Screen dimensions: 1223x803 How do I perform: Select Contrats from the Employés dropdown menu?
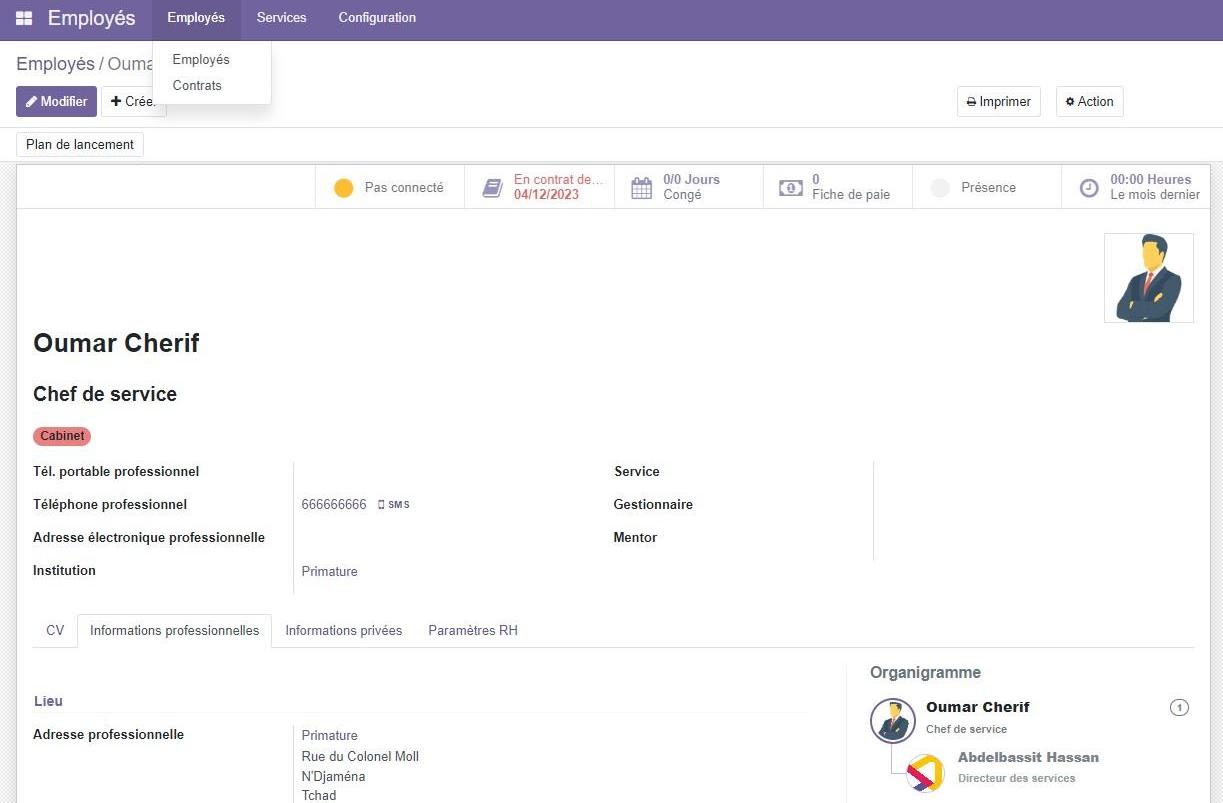[197, 86]
